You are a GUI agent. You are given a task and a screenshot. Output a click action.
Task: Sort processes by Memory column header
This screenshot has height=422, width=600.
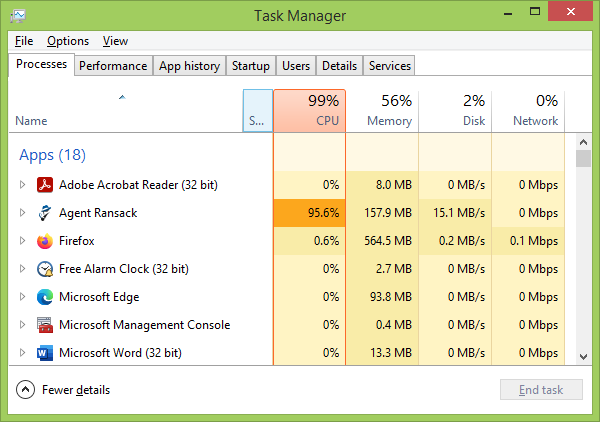[x=382, y=111]
